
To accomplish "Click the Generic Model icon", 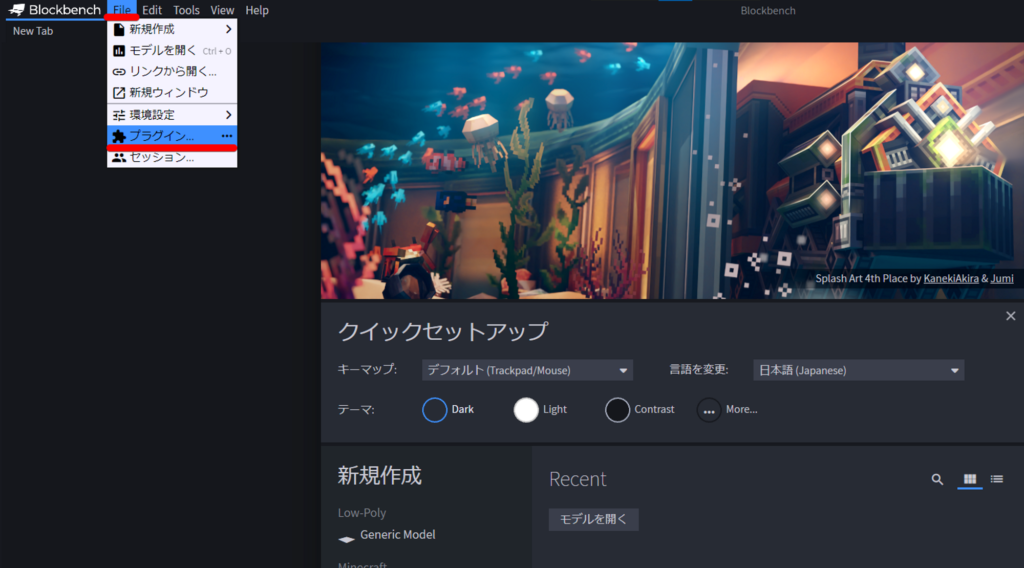I will (x=346, y=537).
